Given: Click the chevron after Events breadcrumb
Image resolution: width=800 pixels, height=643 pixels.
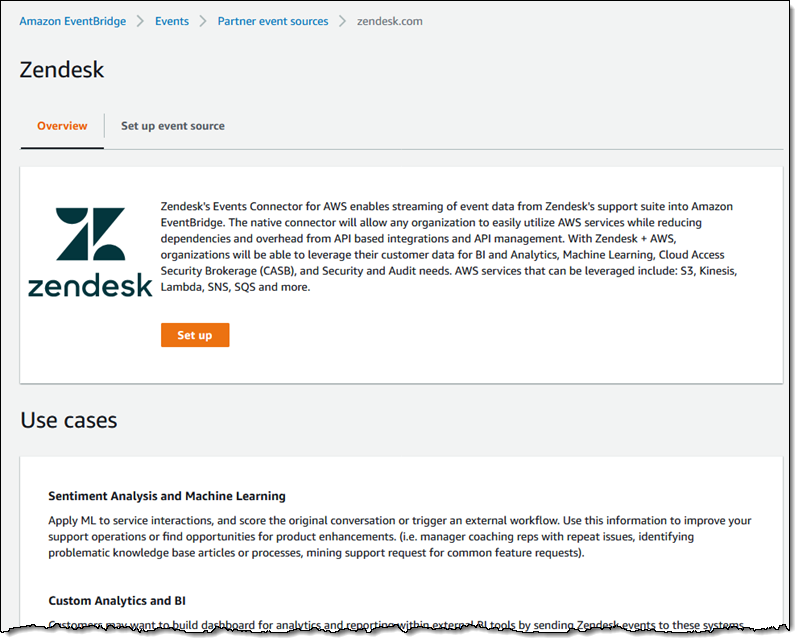Looking at the screenshot, I should pyautogui.click(x=203, y=21).
